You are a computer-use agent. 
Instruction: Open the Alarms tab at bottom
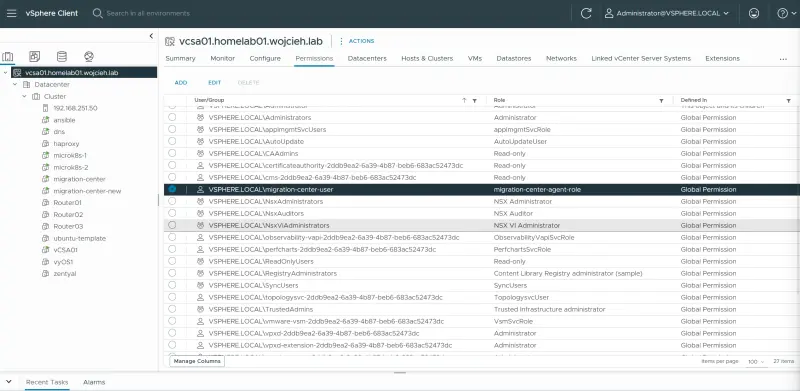pyautogui.click(x=94, y=382)
